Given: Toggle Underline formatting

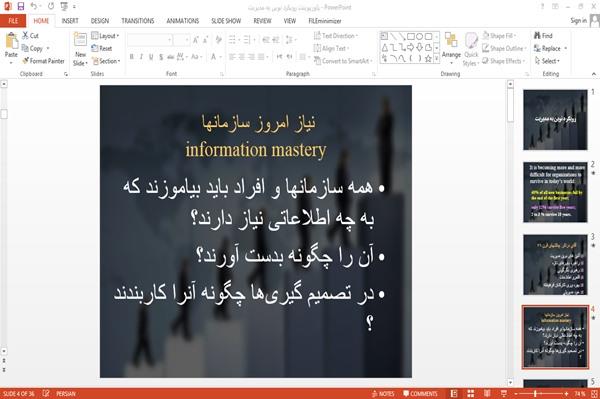Looking at the screenshot, I should 151,57.
